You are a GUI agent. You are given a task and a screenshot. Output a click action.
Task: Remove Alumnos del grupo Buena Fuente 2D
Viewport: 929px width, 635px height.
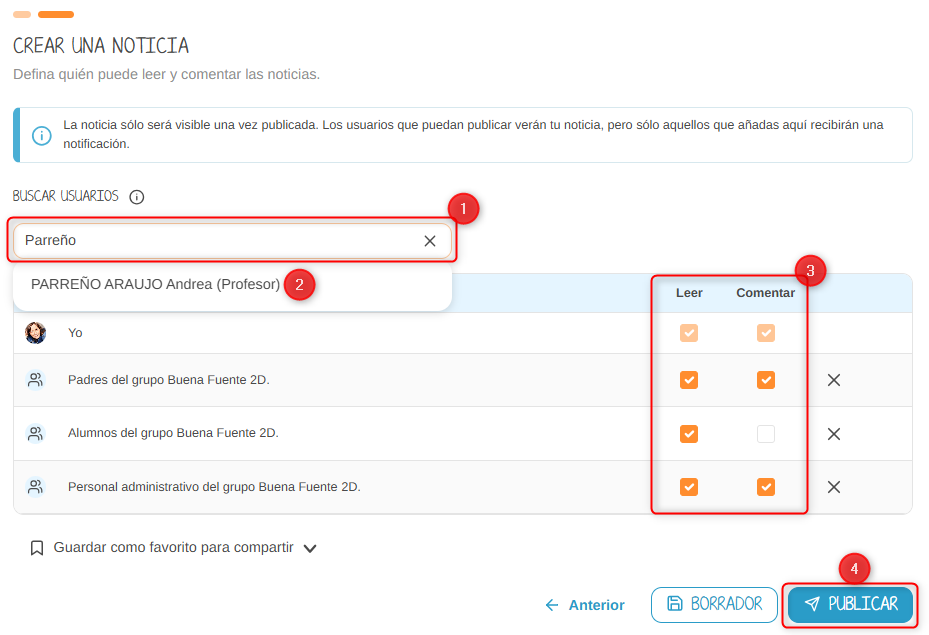833,434
